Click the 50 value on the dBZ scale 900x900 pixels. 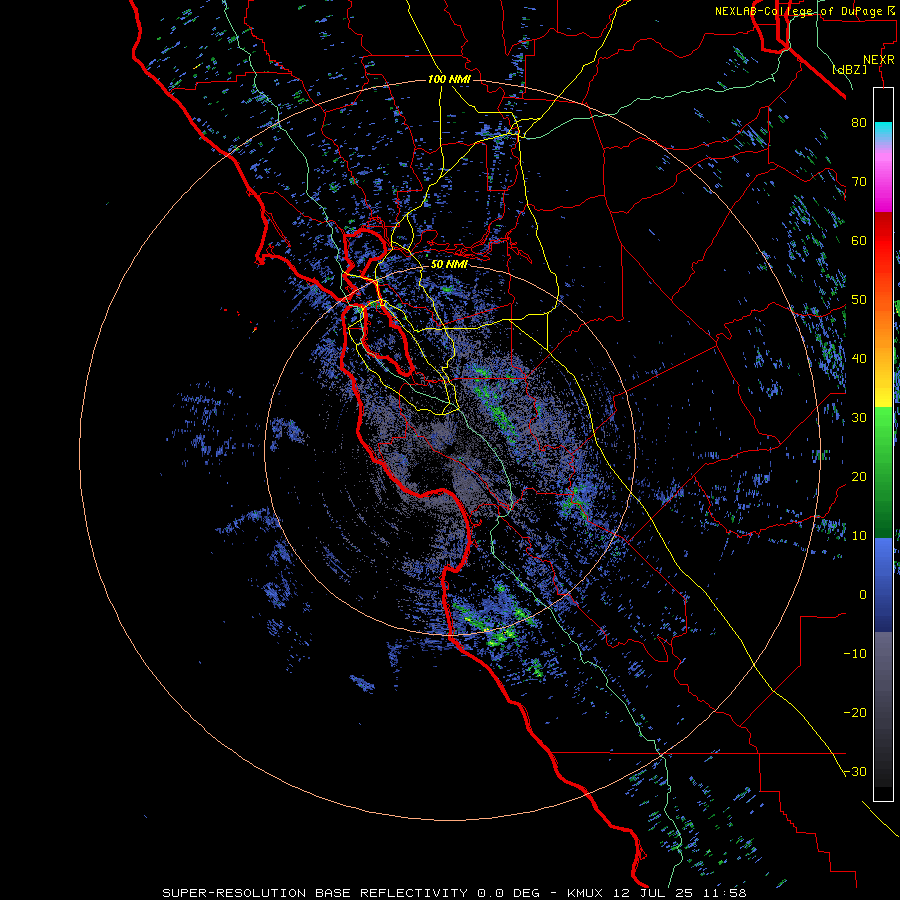coord(859,300)
